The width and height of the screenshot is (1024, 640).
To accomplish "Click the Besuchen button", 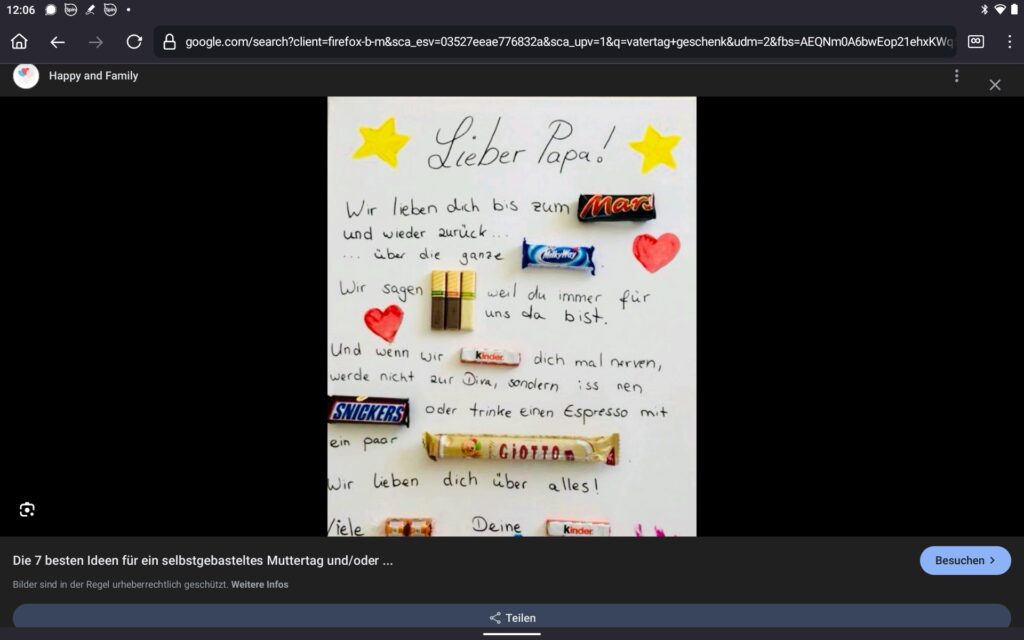I will pyautogui.click(x=964, y=560).
